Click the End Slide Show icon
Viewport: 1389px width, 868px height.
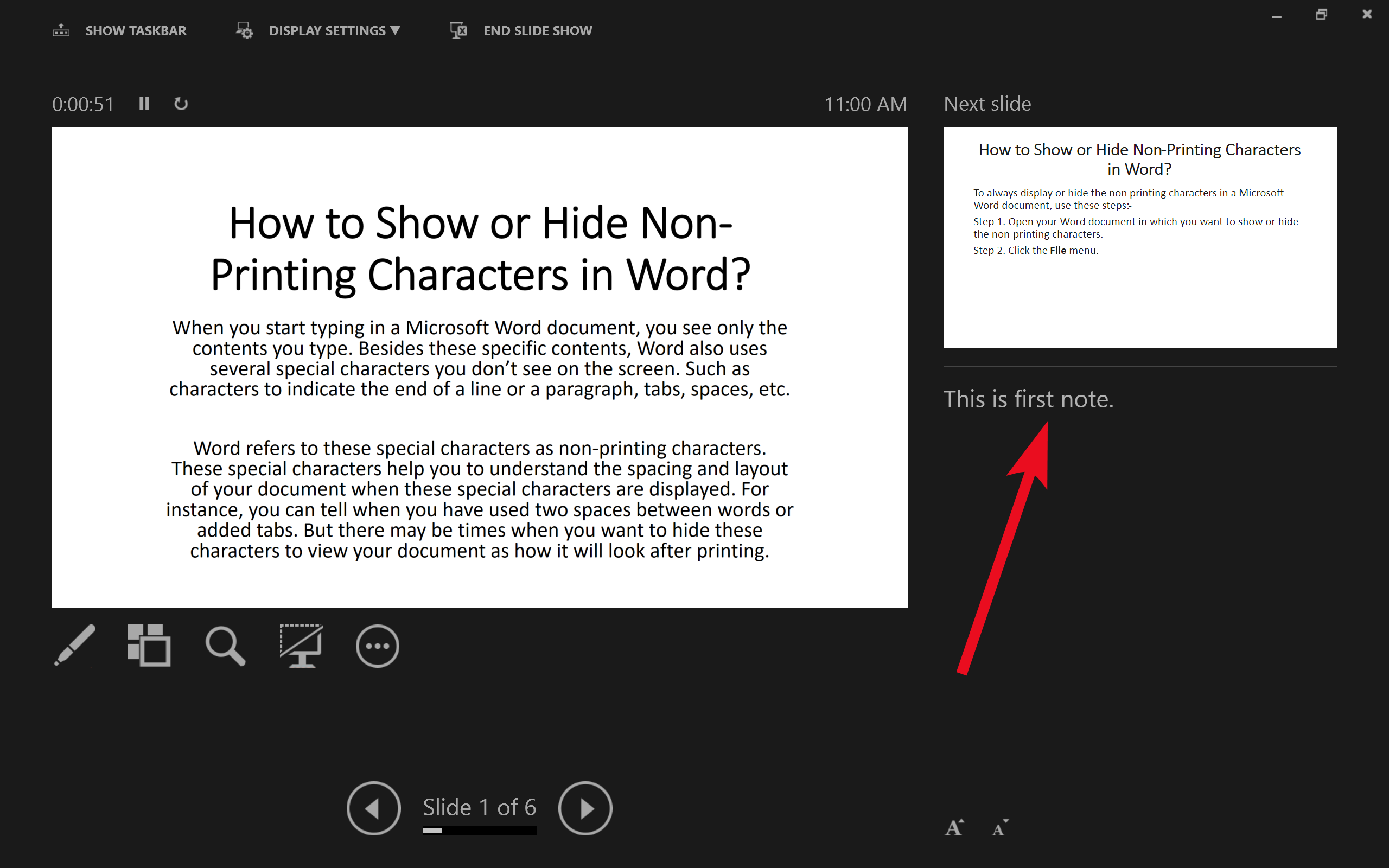click(x=458, y=30)
